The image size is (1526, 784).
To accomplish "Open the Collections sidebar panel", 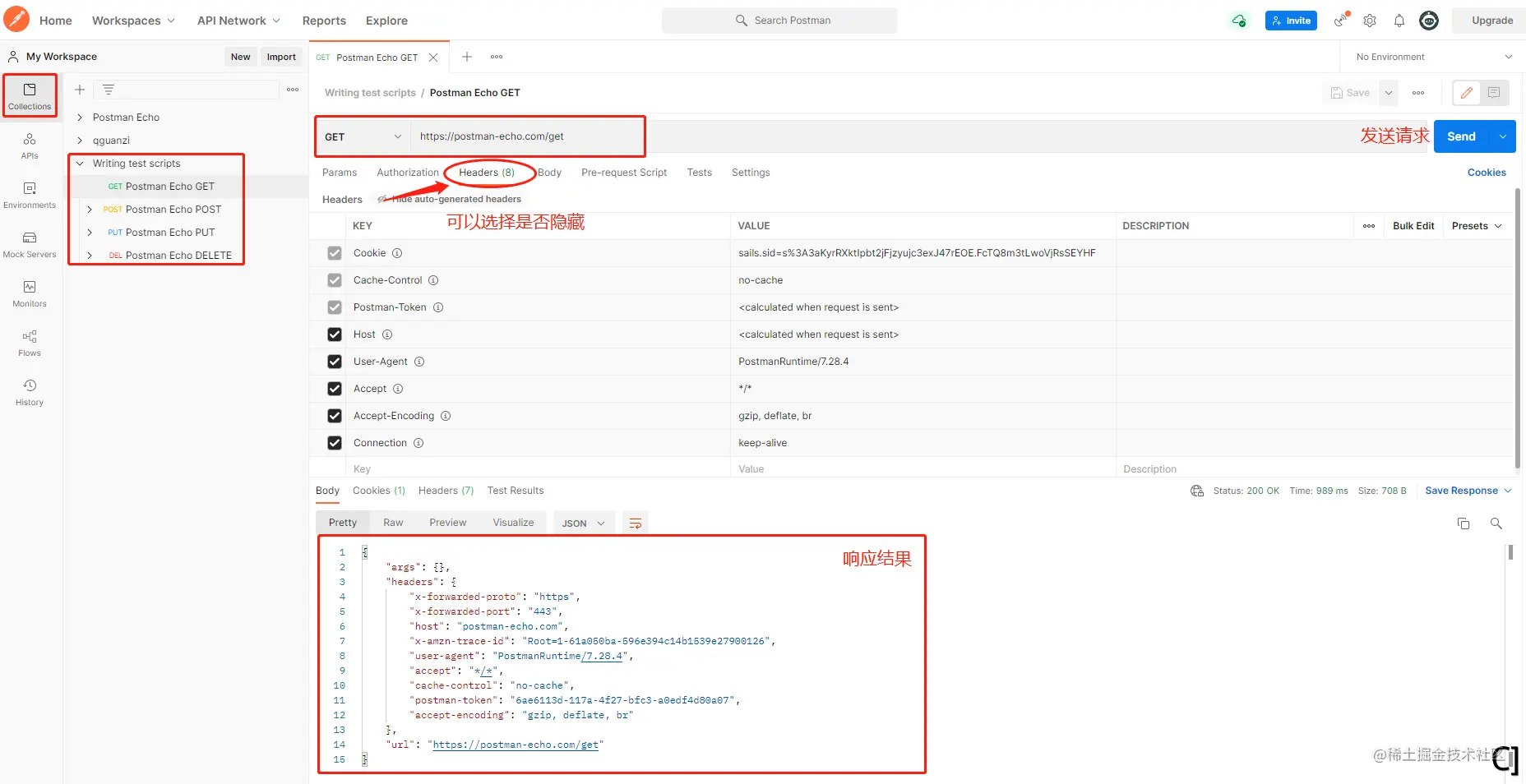I will pyautogui.click(x=30, y=96).
